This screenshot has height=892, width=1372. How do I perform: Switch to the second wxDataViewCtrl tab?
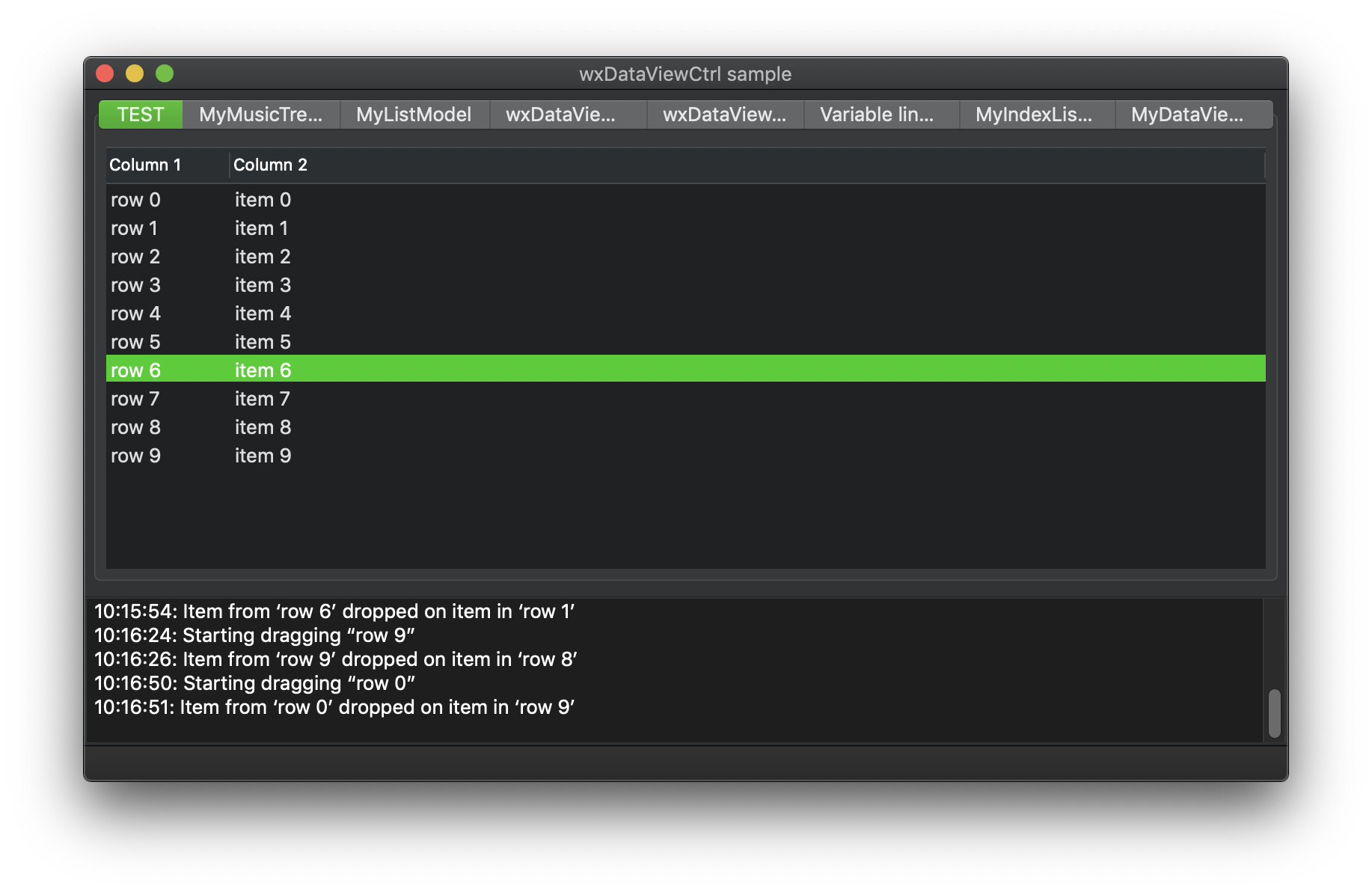point(724,114)
